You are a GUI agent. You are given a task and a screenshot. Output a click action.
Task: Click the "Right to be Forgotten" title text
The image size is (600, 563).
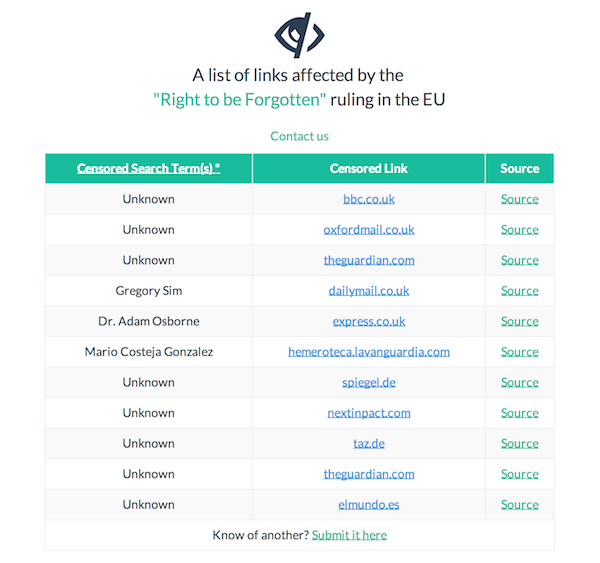click(240, 100)
